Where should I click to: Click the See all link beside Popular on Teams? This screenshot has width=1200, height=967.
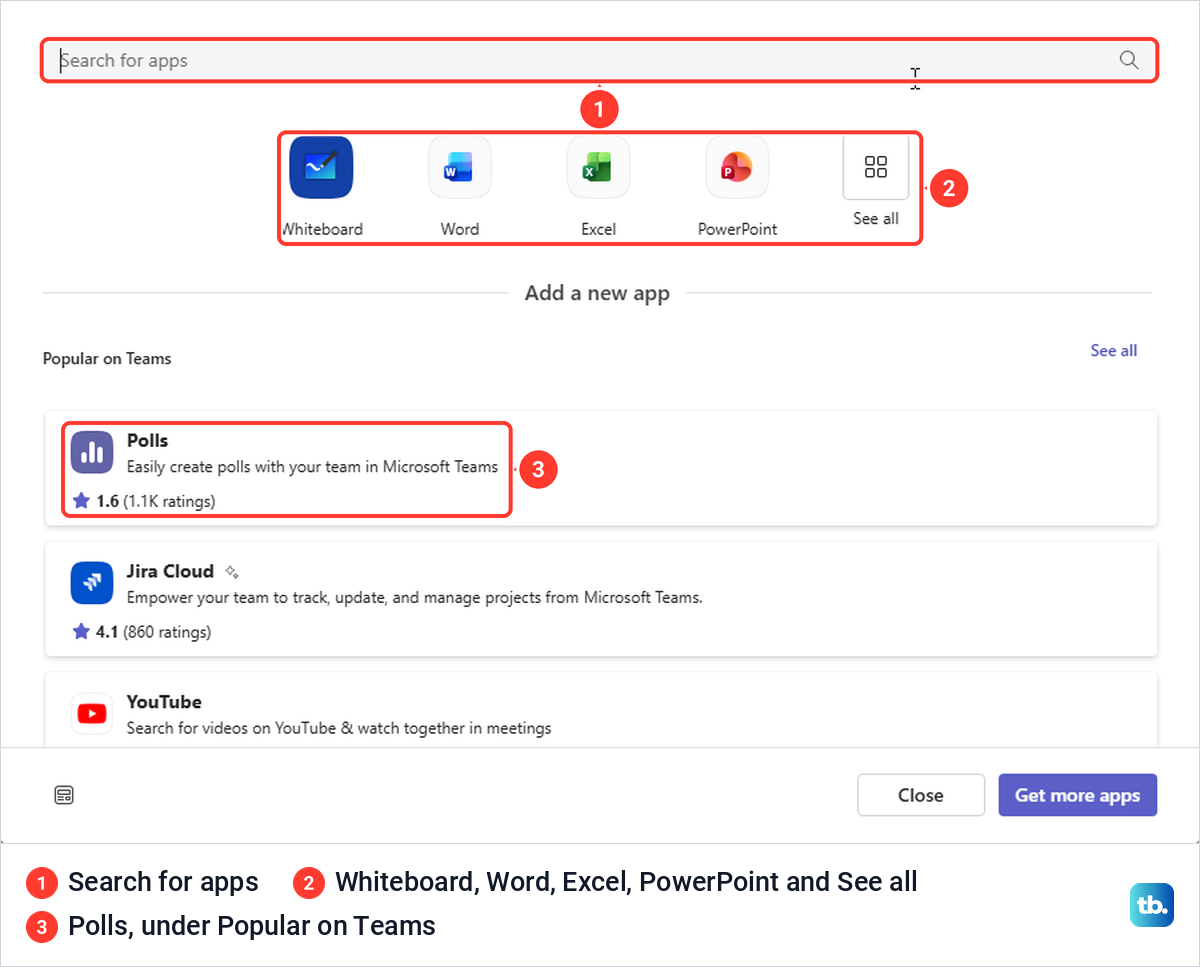click(x=1113, y=350)
